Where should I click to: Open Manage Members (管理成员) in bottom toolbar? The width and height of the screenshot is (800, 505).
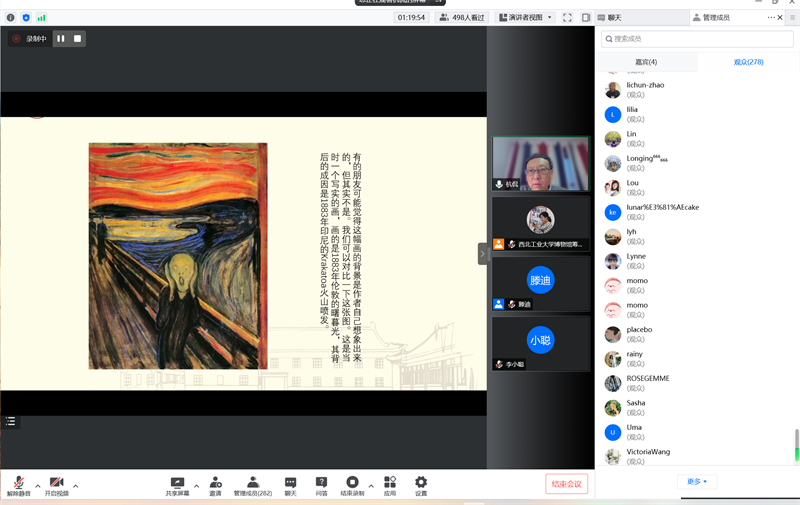coord(253,485)
